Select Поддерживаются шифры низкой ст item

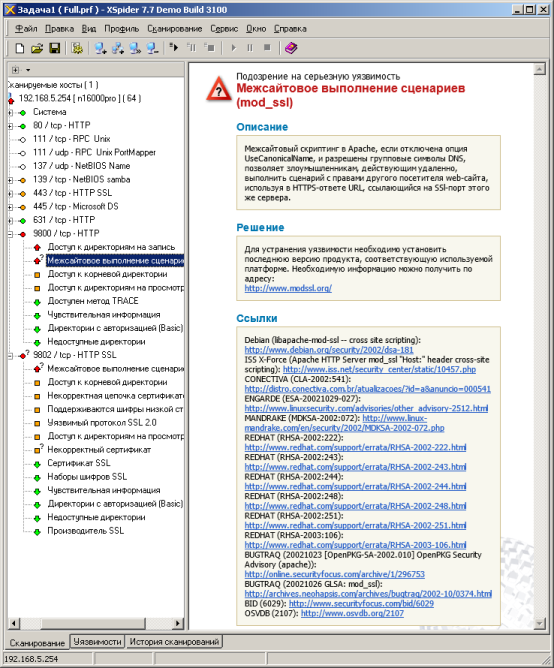coord(115,409)
